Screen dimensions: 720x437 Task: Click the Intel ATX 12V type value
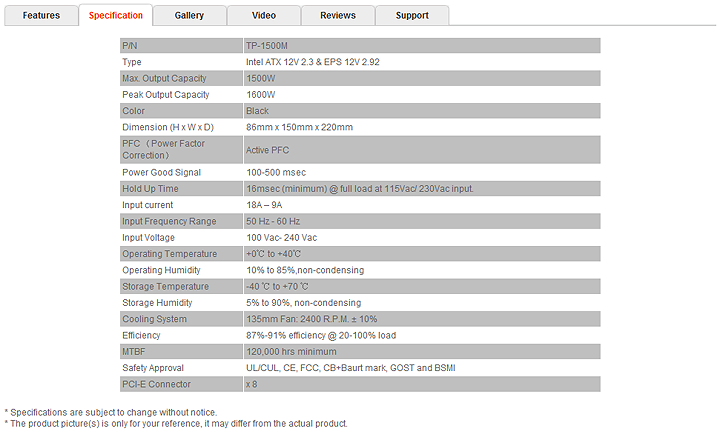tap(312, 62)
